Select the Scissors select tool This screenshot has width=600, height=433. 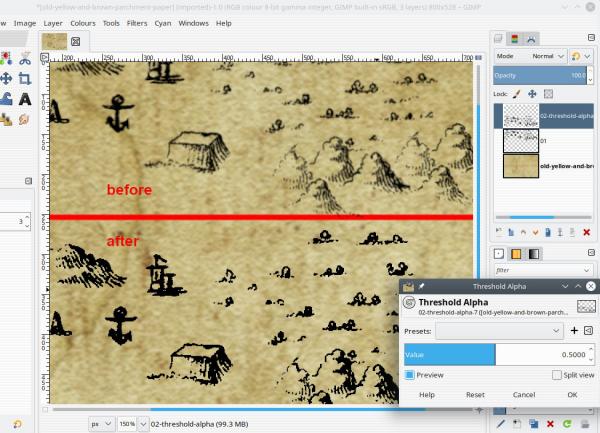point(25,58)
